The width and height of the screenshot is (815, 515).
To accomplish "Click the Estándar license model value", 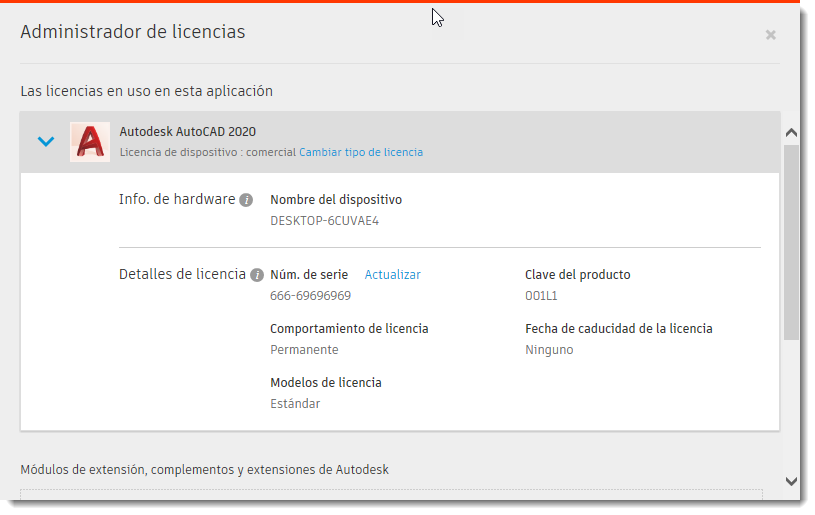I will coord(295,404).
